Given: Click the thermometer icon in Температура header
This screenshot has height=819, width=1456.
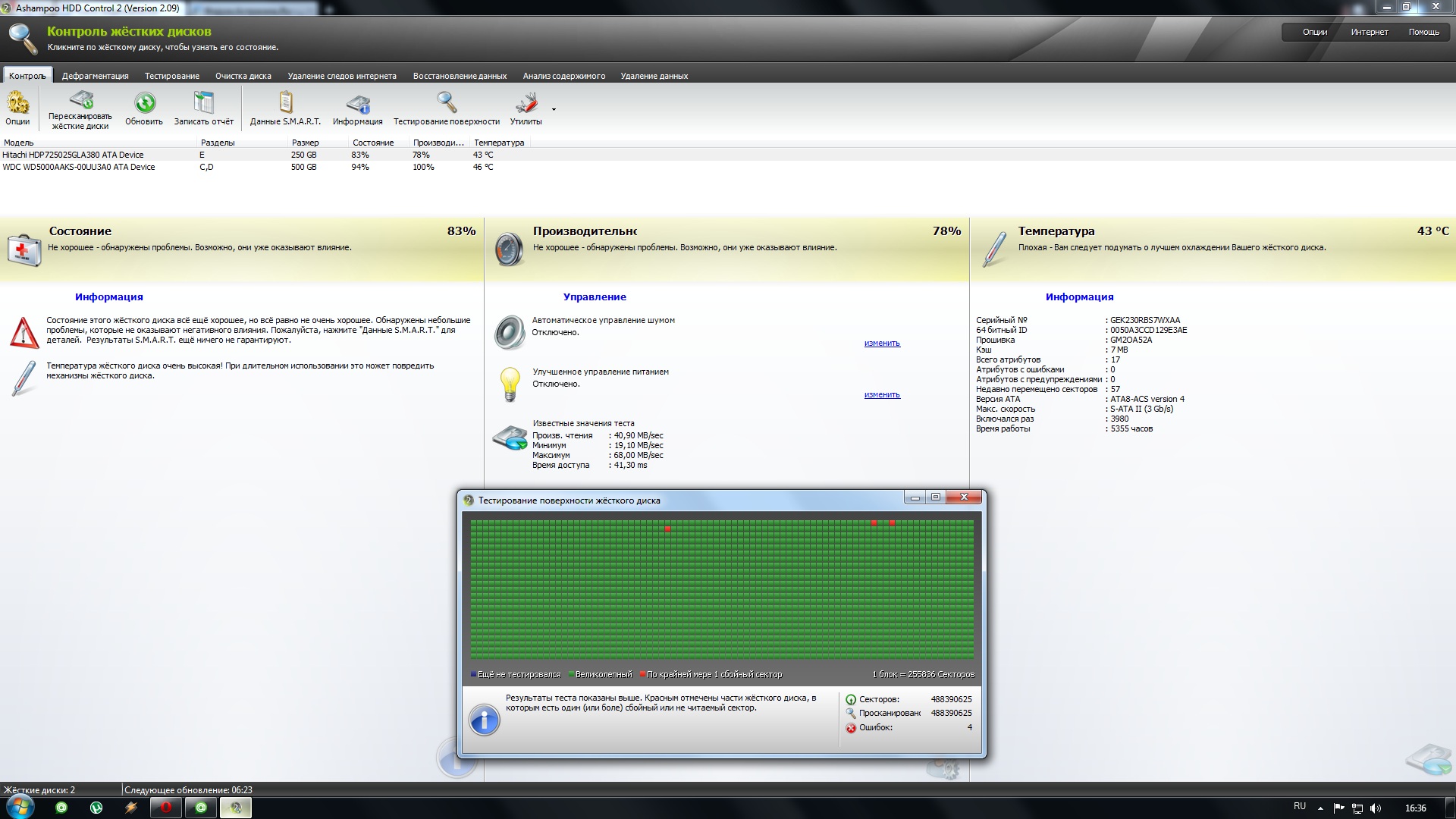Looking at the screenshot, I should pyautogui.click(x=994, y=249).
